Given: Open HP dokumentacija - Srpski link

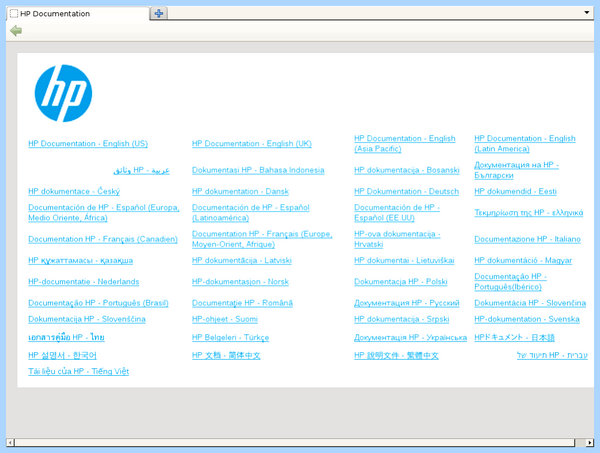Looking at the screenshot, I should tap(401, 319).
